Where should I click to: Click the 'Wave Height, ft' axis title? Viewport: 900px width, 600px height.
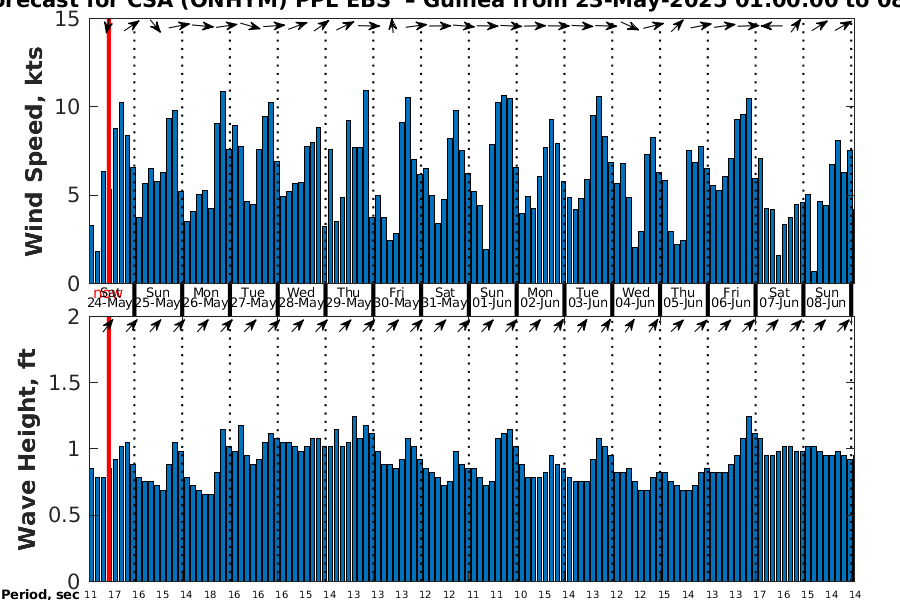(x=27, y=449)
